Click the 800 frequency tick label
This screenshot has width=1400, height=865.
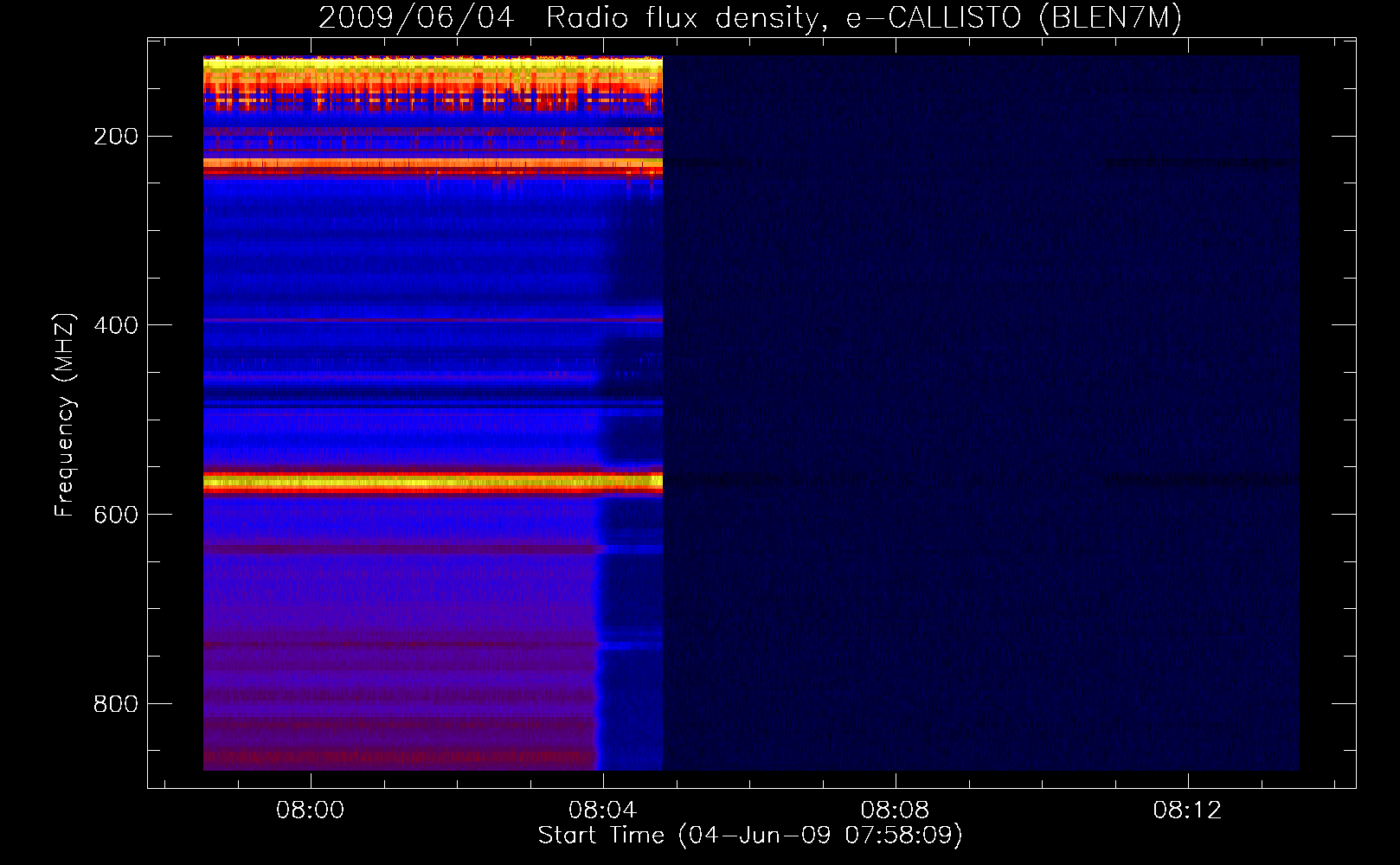click(115, 704)
